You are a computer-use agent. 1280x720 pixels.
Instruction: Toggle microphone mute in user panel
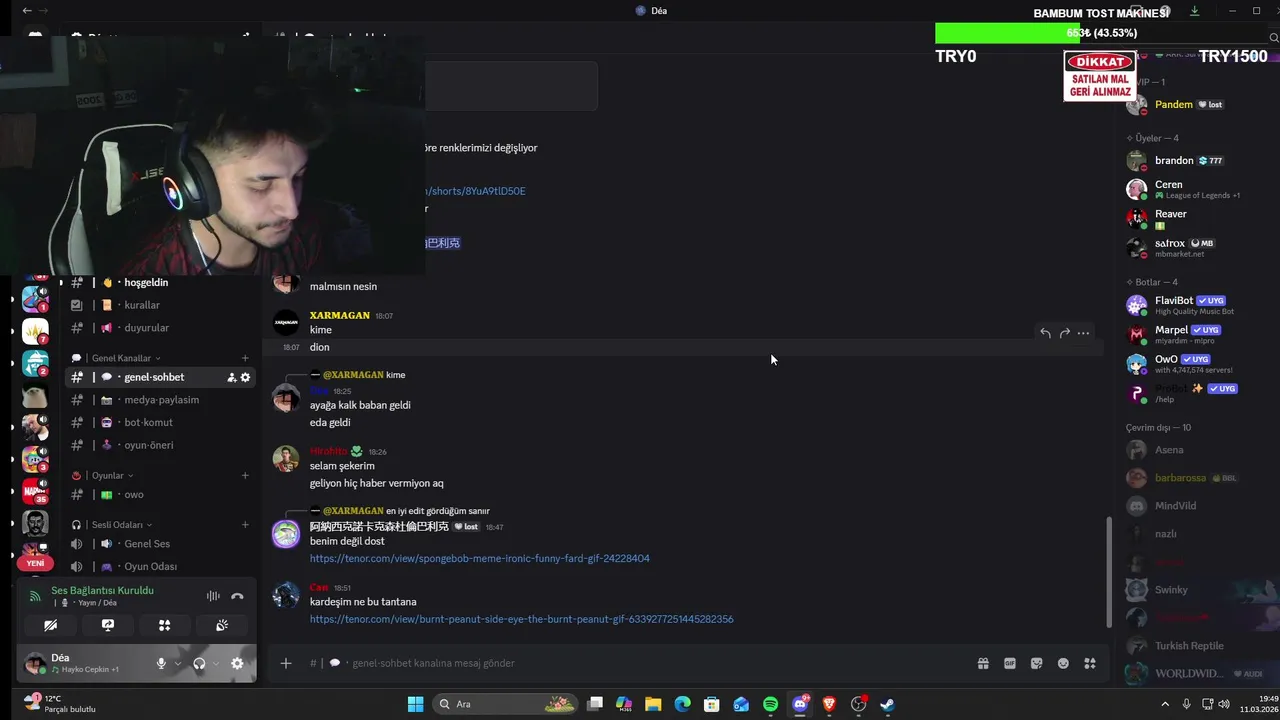coord(161,663)
